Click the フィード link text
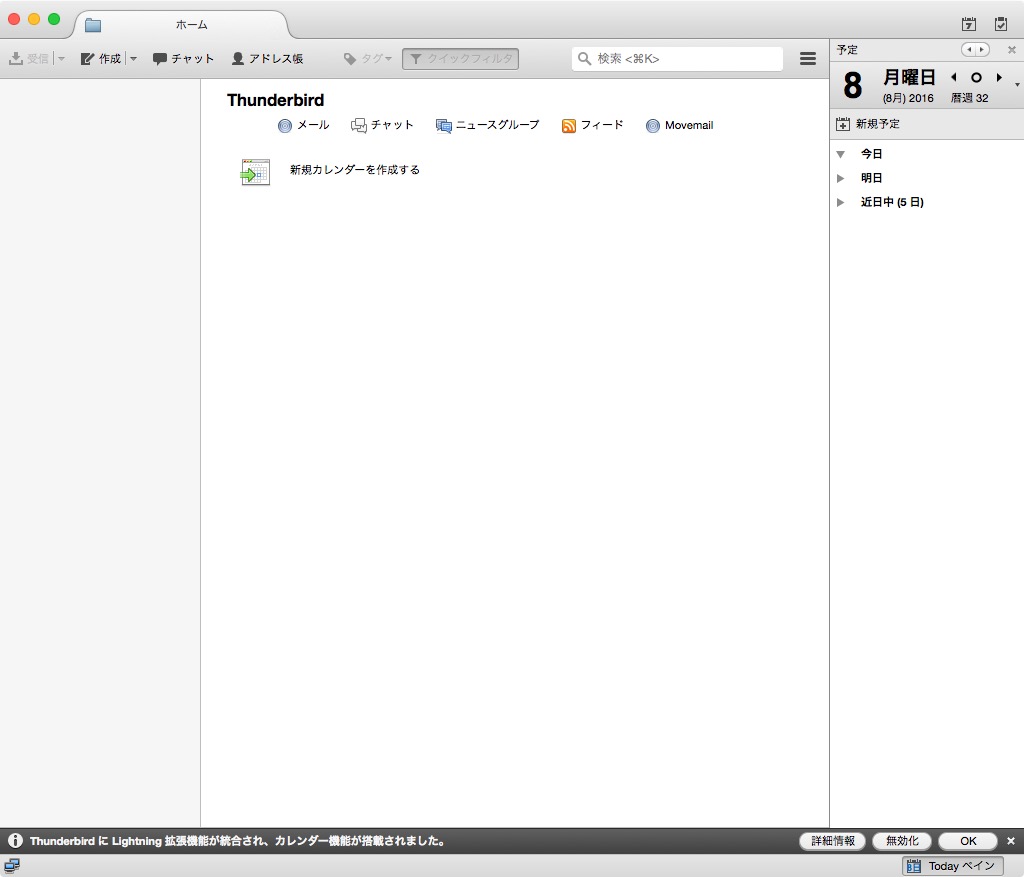Image resolution: width=1024 pixels, height=877 pixels. pyautogui.click(x=602, y=125)
